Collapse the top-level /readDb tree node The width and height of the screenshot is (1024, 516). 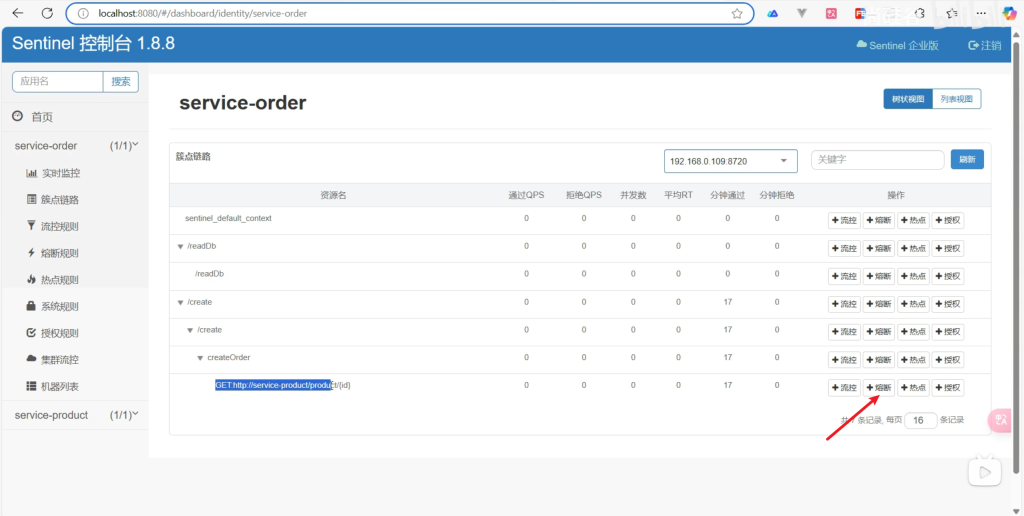(180, 246)
